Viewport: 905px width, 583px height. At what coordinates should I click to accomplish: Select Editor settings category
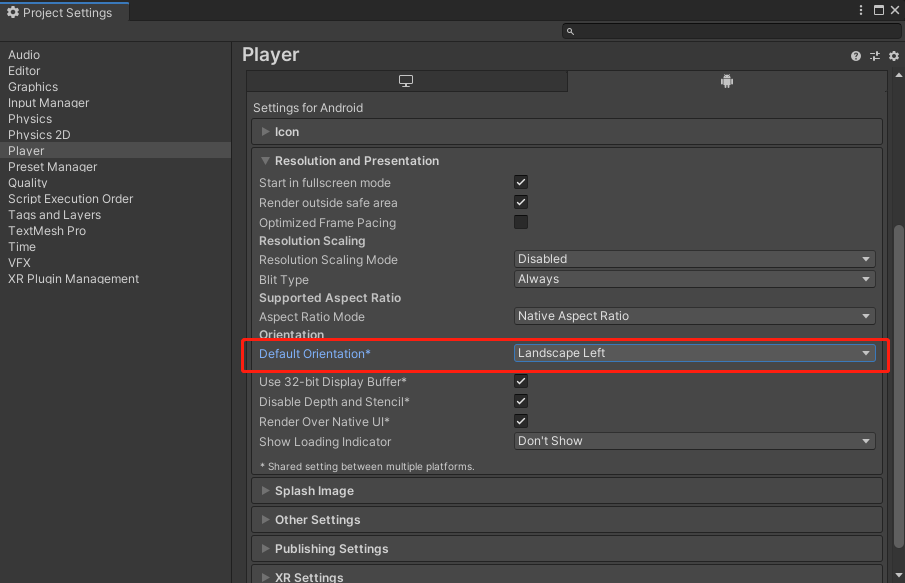pos(115,71)
